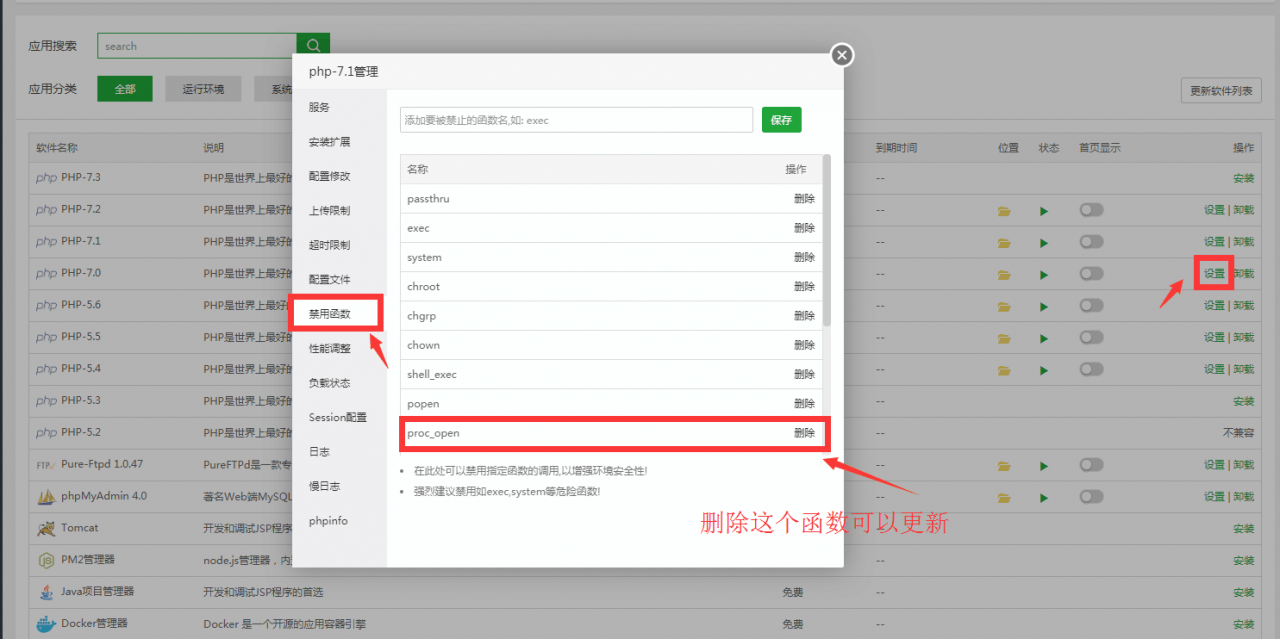Viewport: 1280px width, 639px height.
Task: Open 配置修改 tab in the dialog
Action: pos(339,176)
